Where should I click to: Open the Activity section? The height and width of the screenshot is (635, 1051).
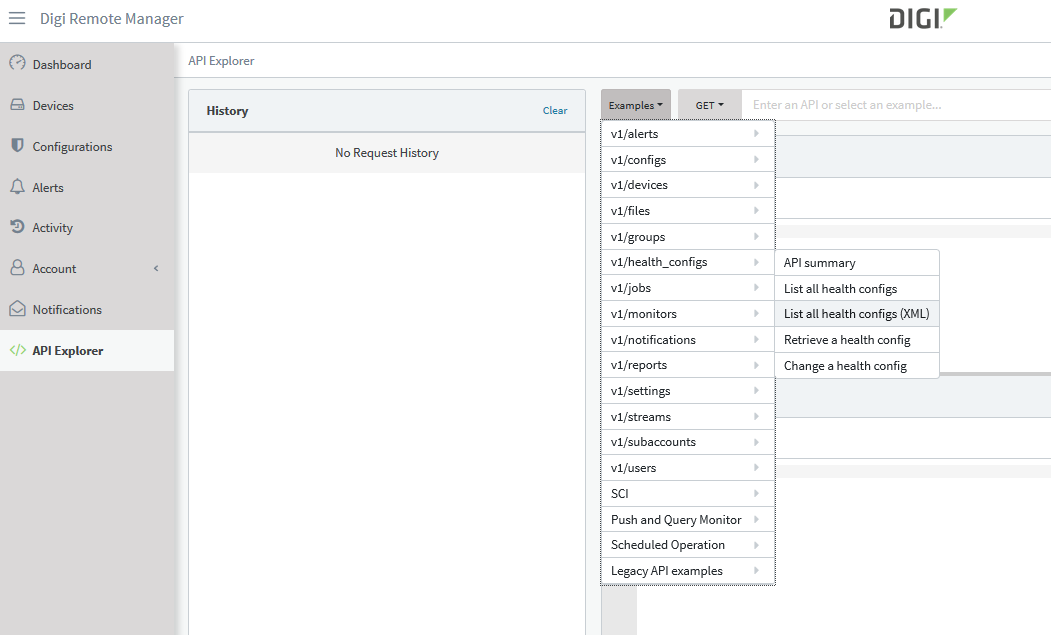87,228
